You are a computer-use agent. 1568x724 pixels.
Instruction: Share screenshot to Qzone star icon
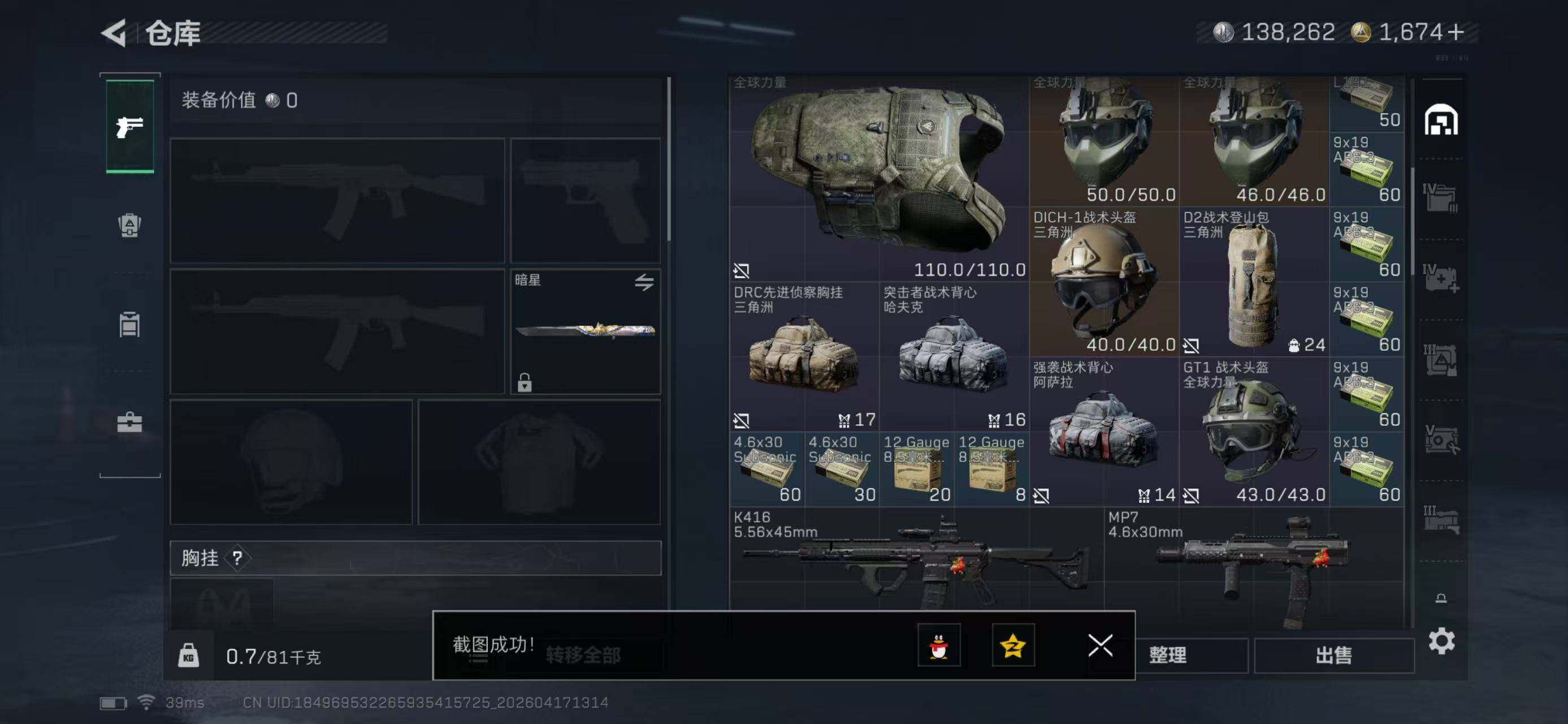tap(1013, 645)
